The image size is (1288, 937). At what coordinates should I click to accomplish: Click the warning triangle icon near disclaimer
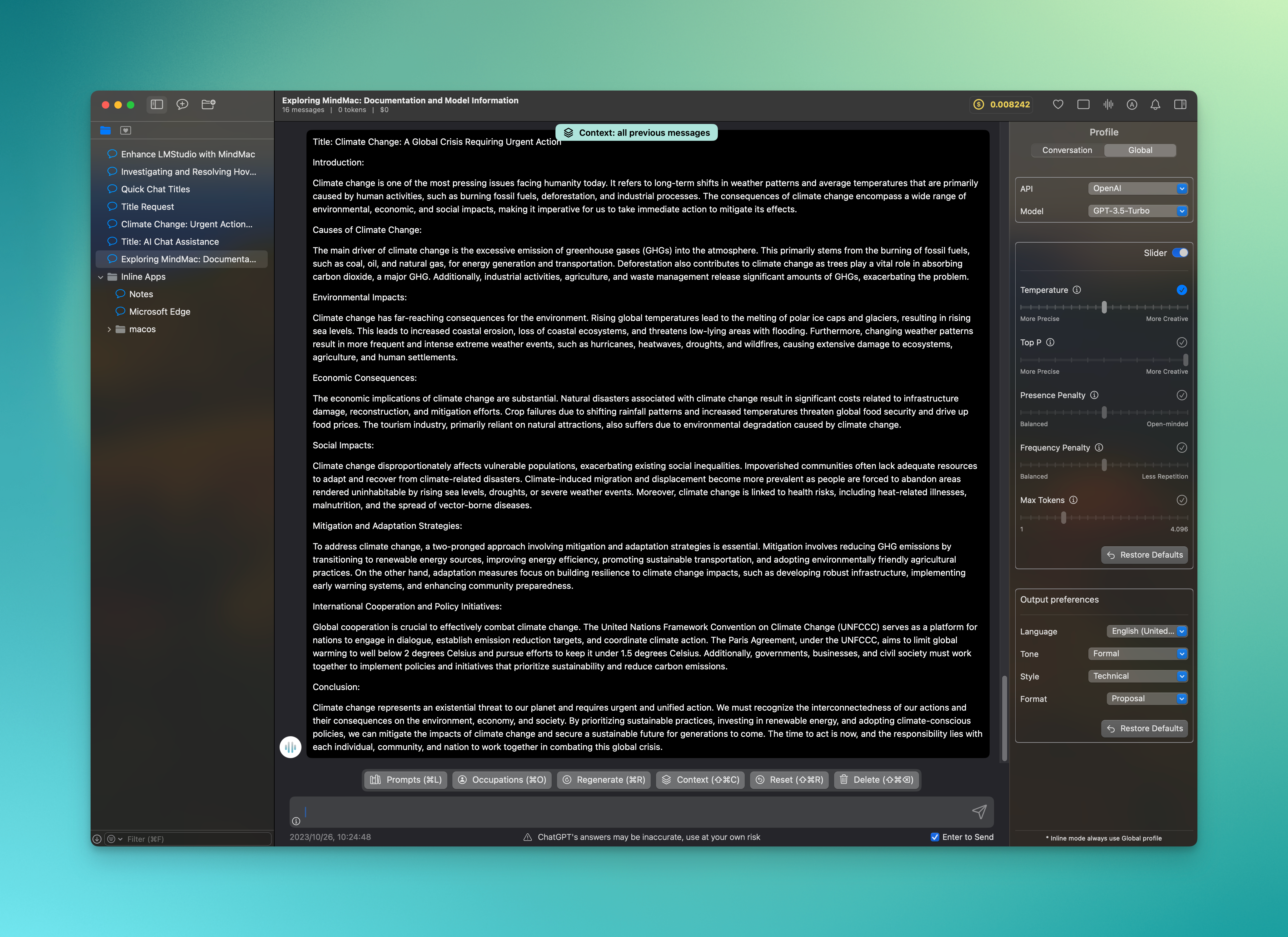[528, 837]
